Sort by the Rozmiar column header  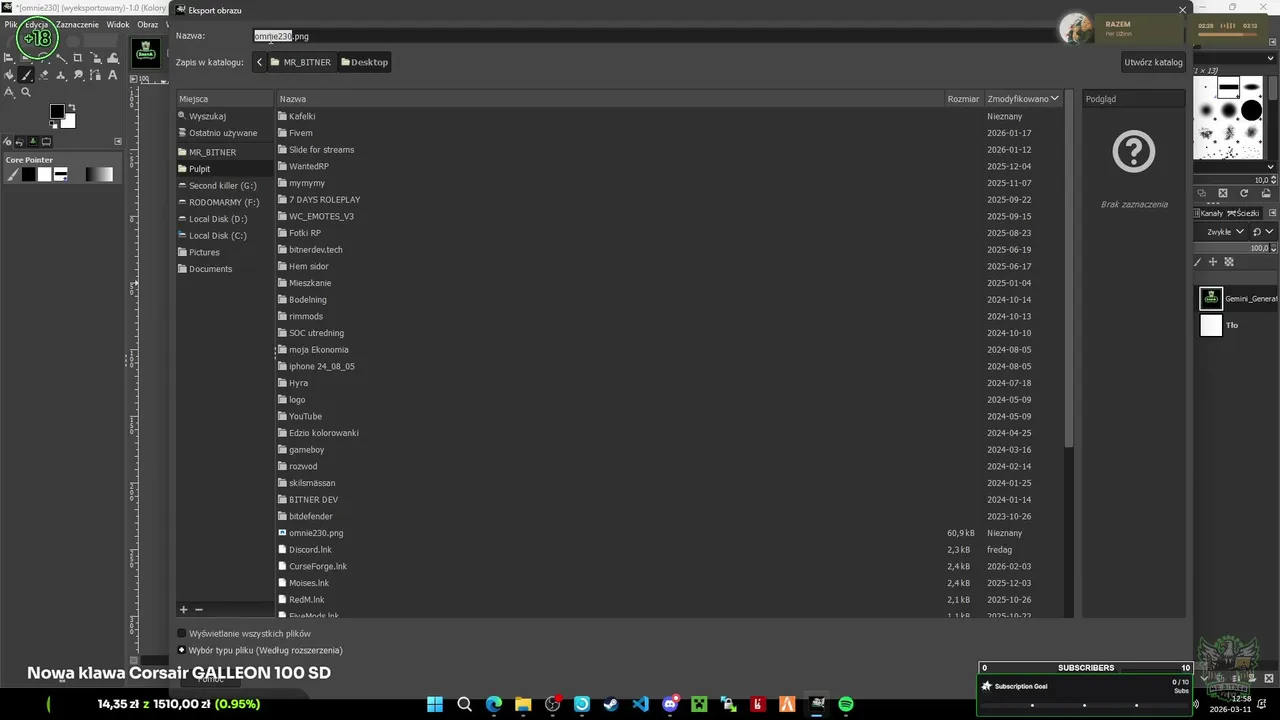pos(963,99)
